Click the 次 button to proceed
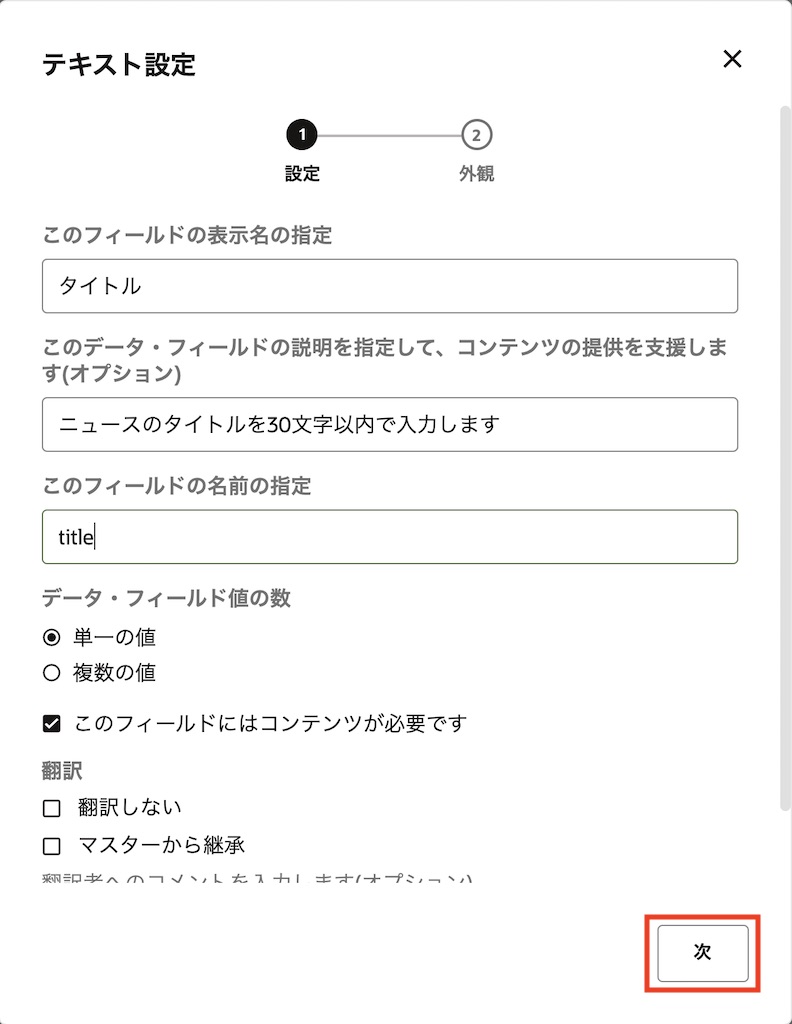Image resolution: width=792 pixels, height=1024 pixels. click(x=702, y=952)
